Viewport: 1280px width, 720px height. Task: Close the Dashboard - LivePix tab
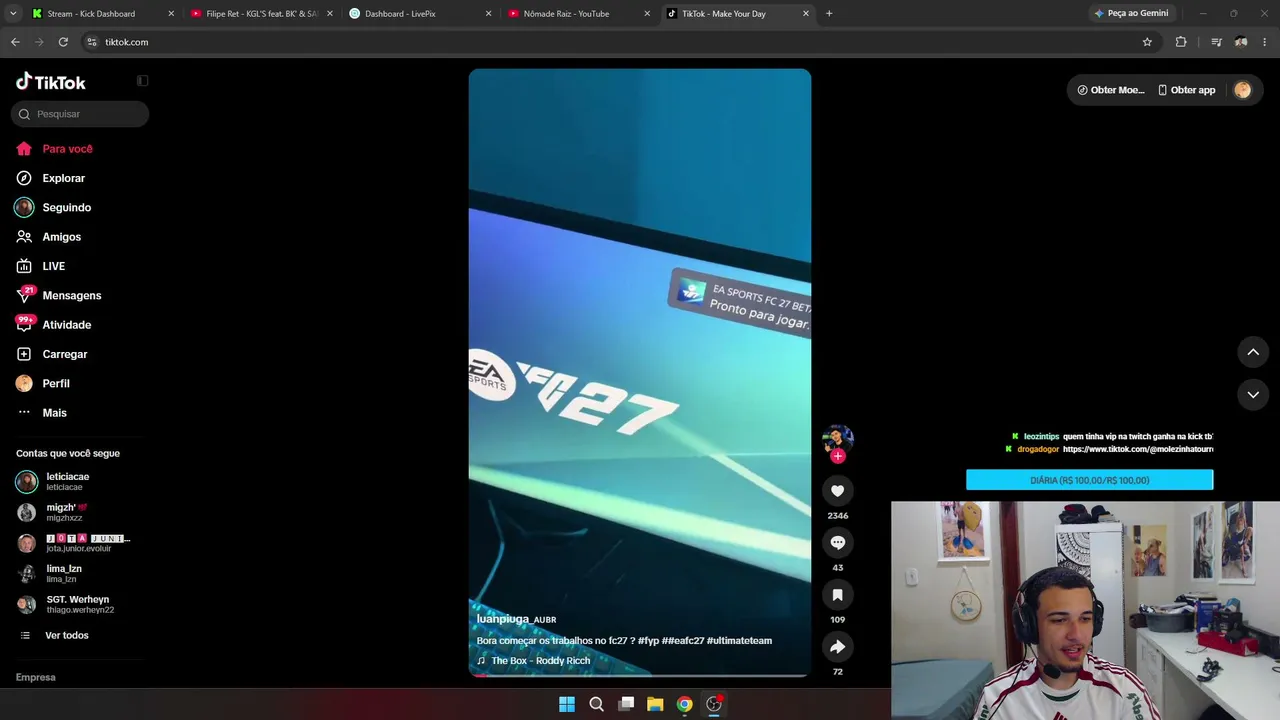click(488, 14)
